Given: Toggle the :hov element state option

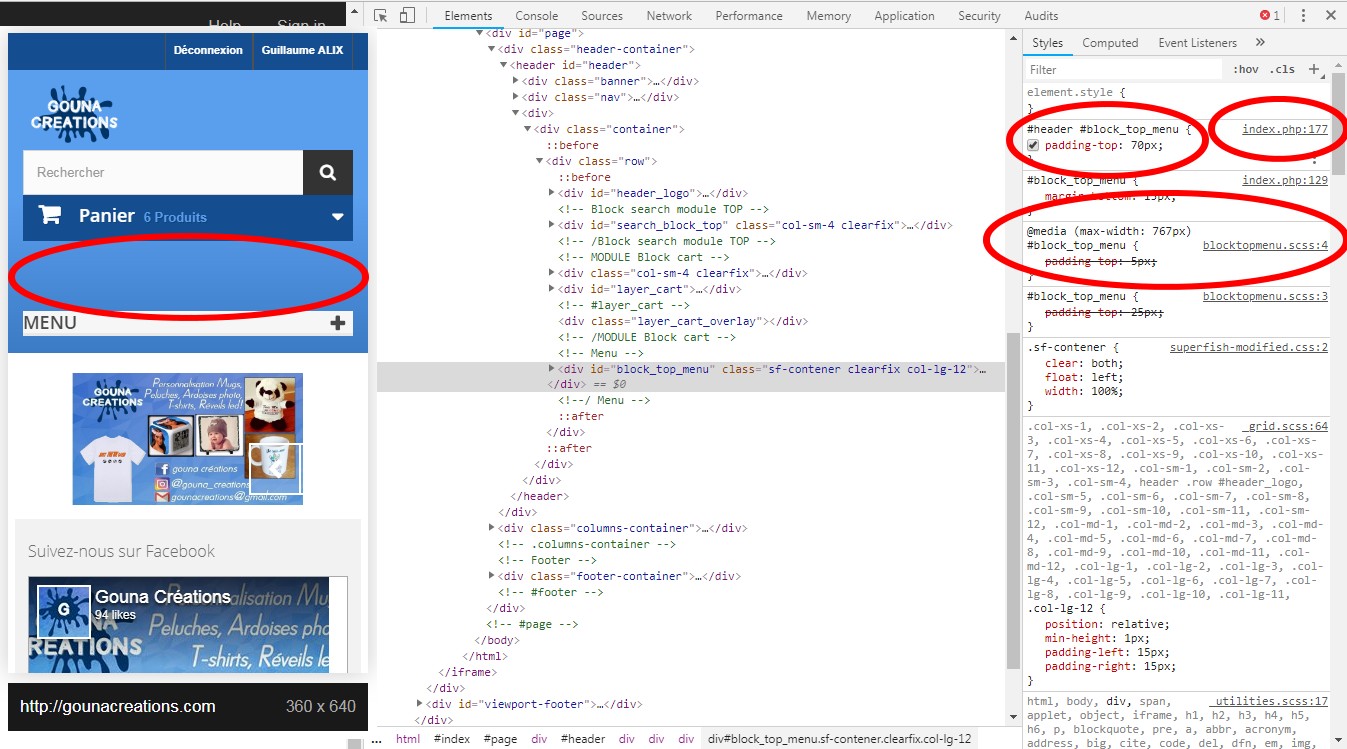Looking at the screenshot, I should (1246, 70).
